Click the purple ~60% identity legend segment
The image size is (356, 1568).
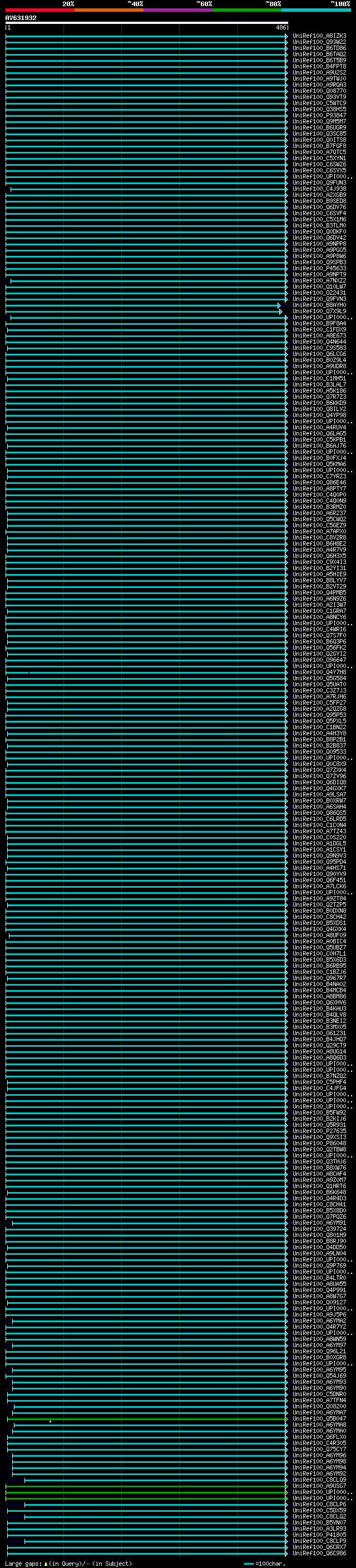[179, 10]
